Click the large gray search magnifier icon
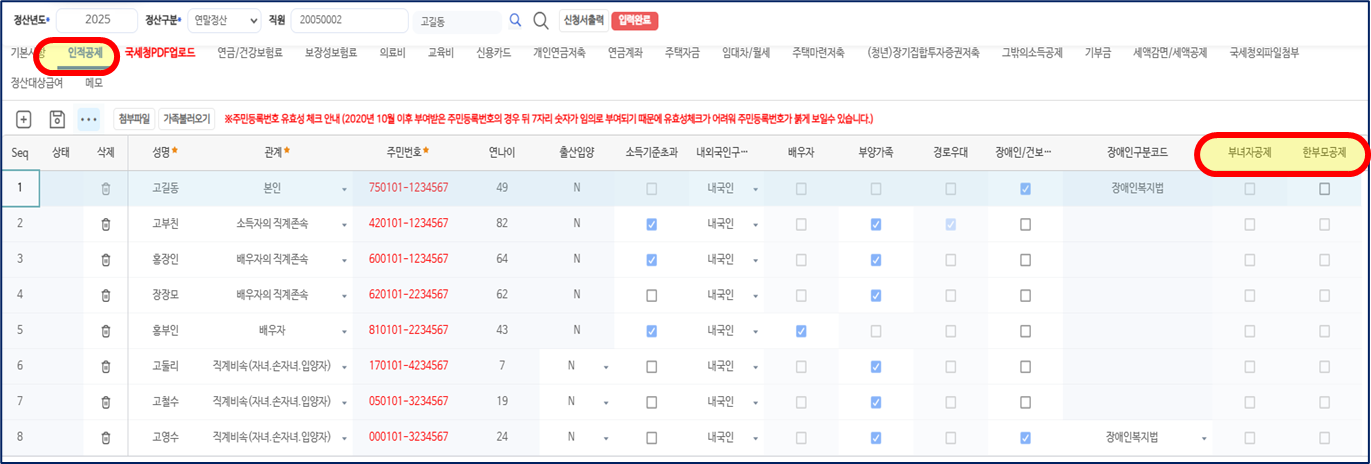 540,21
